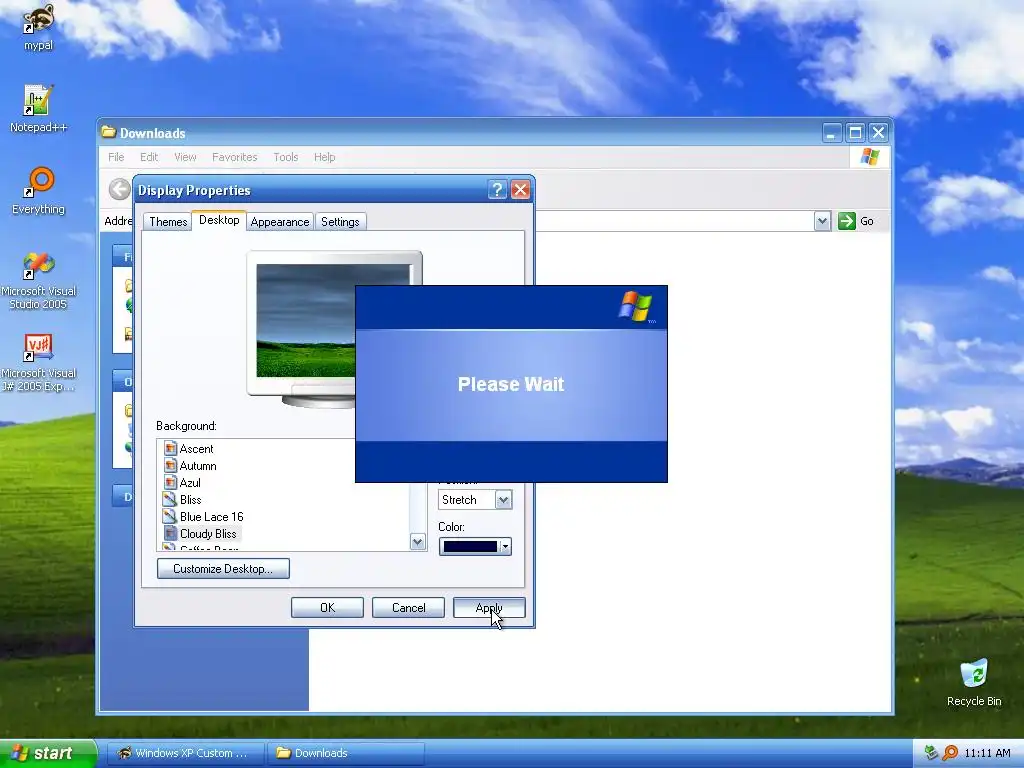Viewport: 1024px width, 768px height.
Task: Open the Favorites menu in Downloads
Action: (234, 157)
